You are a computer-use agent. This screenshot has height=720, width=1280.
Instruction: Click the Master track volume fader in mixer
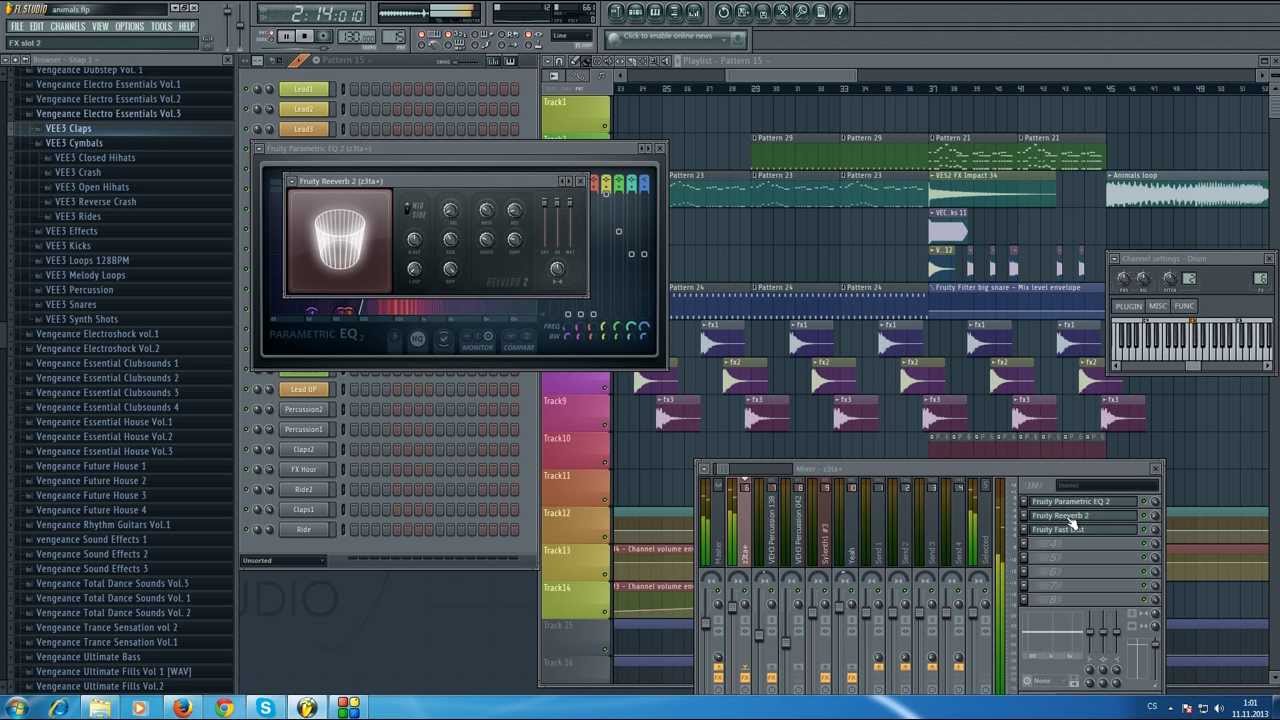click(706, 623)
